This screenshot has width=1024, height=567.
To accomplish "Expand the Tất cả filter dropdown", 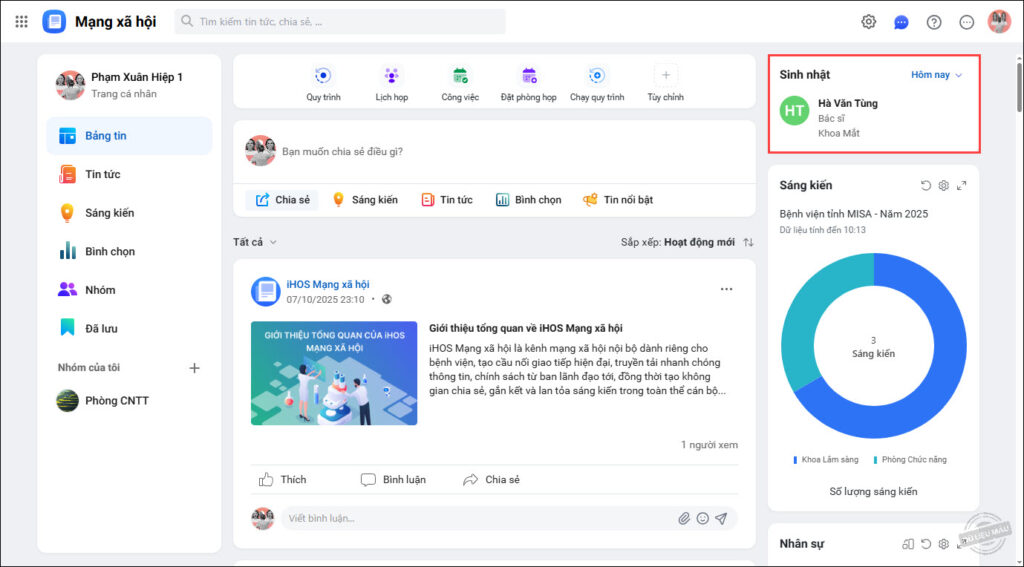I will pos(255,242).
